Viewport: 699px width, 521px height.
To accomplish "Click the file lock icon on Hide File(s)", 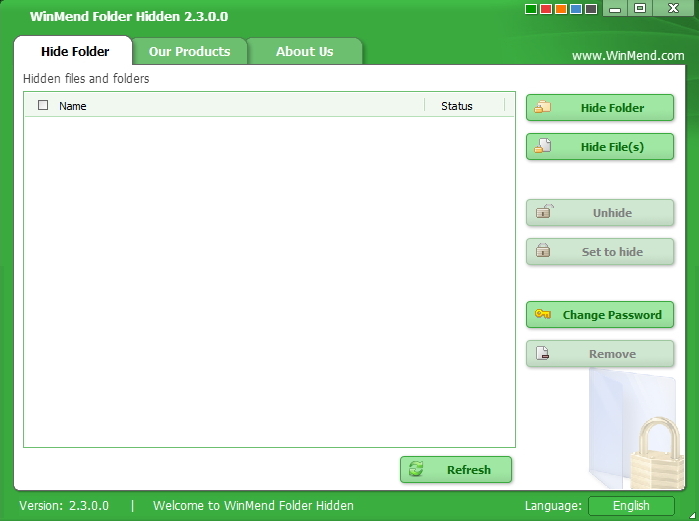I will [543, 146].
